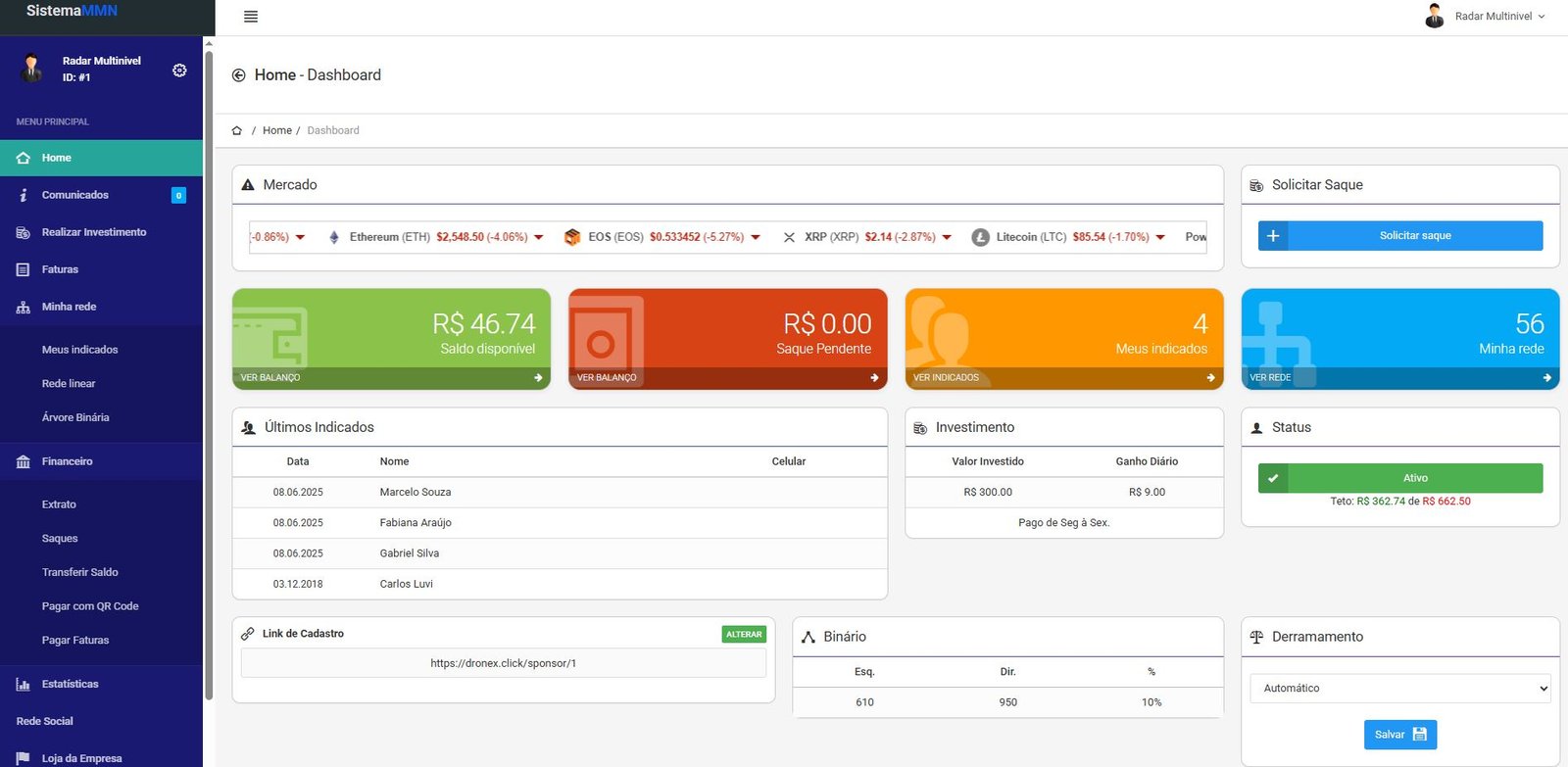Click the Estatísticas chart icon in sidebar
This screenshot has width=1568, height=767.
(x=23, y=684)
